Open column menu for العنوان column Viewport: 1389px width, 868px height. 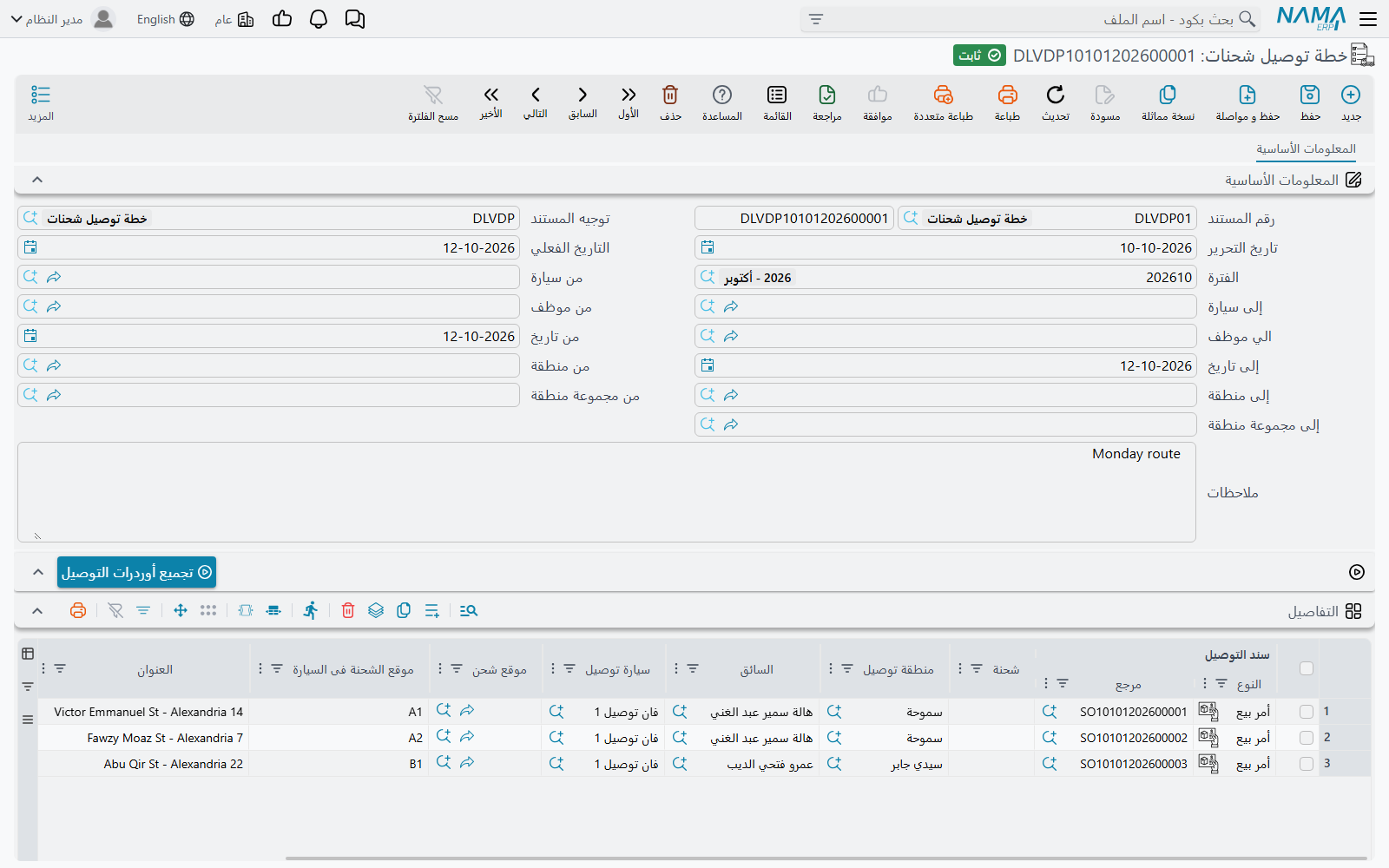coord(43,668)
